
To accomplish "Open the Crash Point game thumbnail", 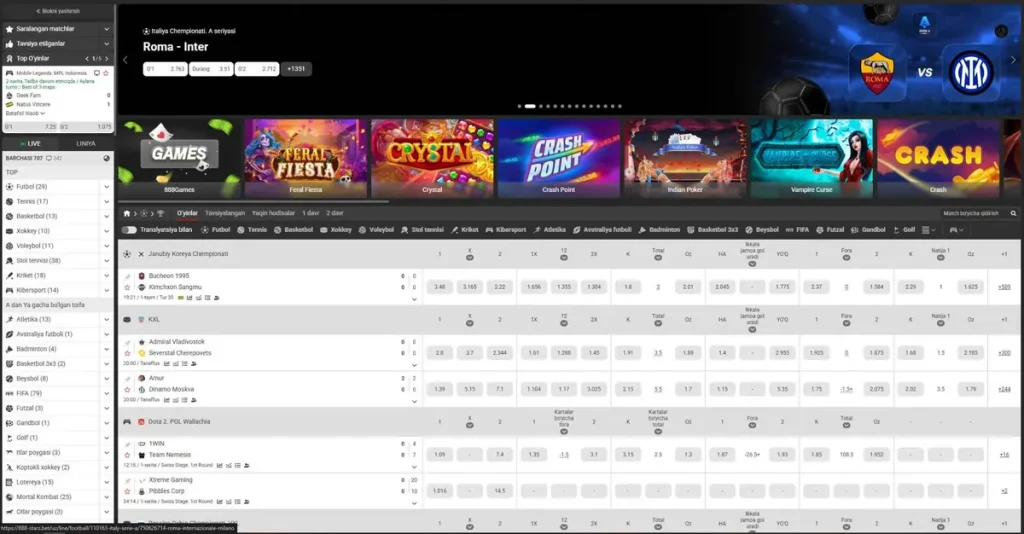I will (x=558, y=158).
